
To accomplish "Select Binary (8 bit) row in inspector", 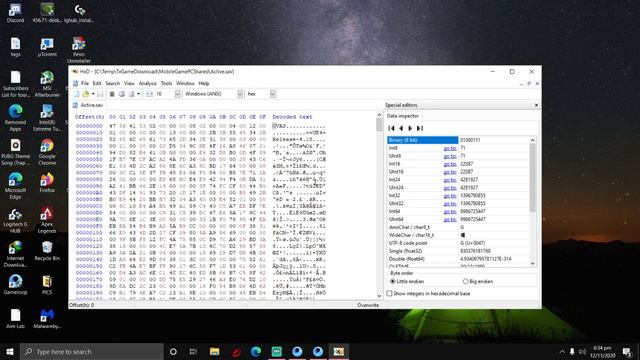I will coord(458,140).
